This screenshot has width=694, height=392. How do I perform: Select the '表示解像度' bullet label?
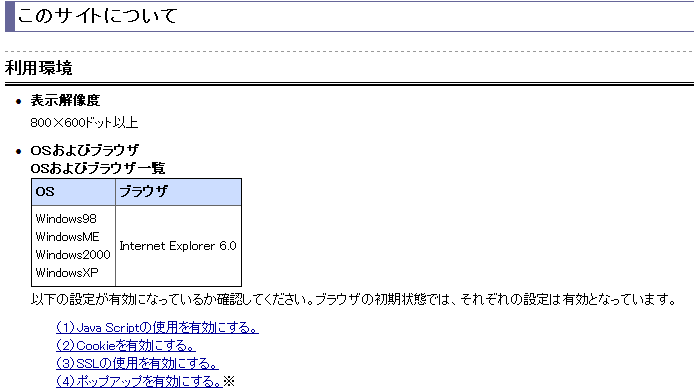pos(65,101)
